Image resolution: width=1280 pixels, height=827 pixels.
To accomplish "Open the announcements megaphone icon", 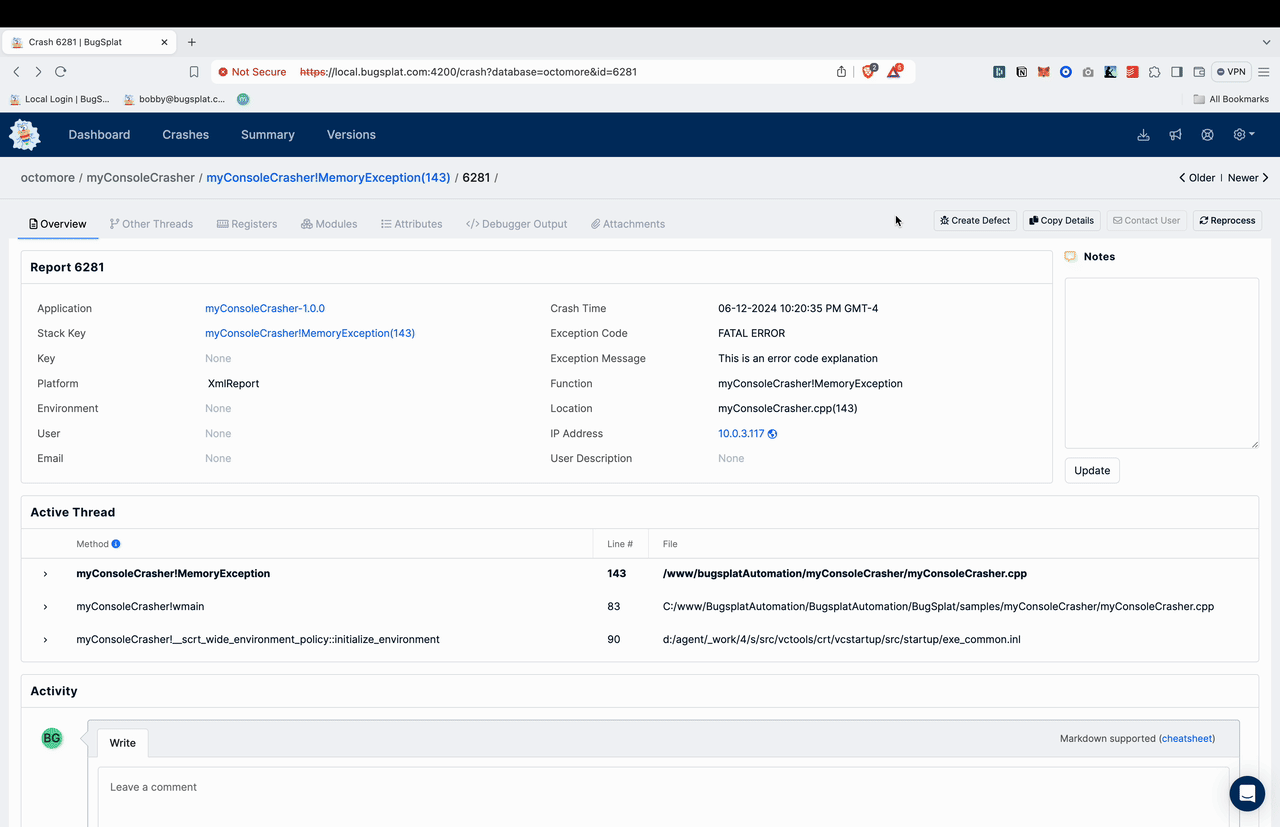I will [x=1175, y=135].
